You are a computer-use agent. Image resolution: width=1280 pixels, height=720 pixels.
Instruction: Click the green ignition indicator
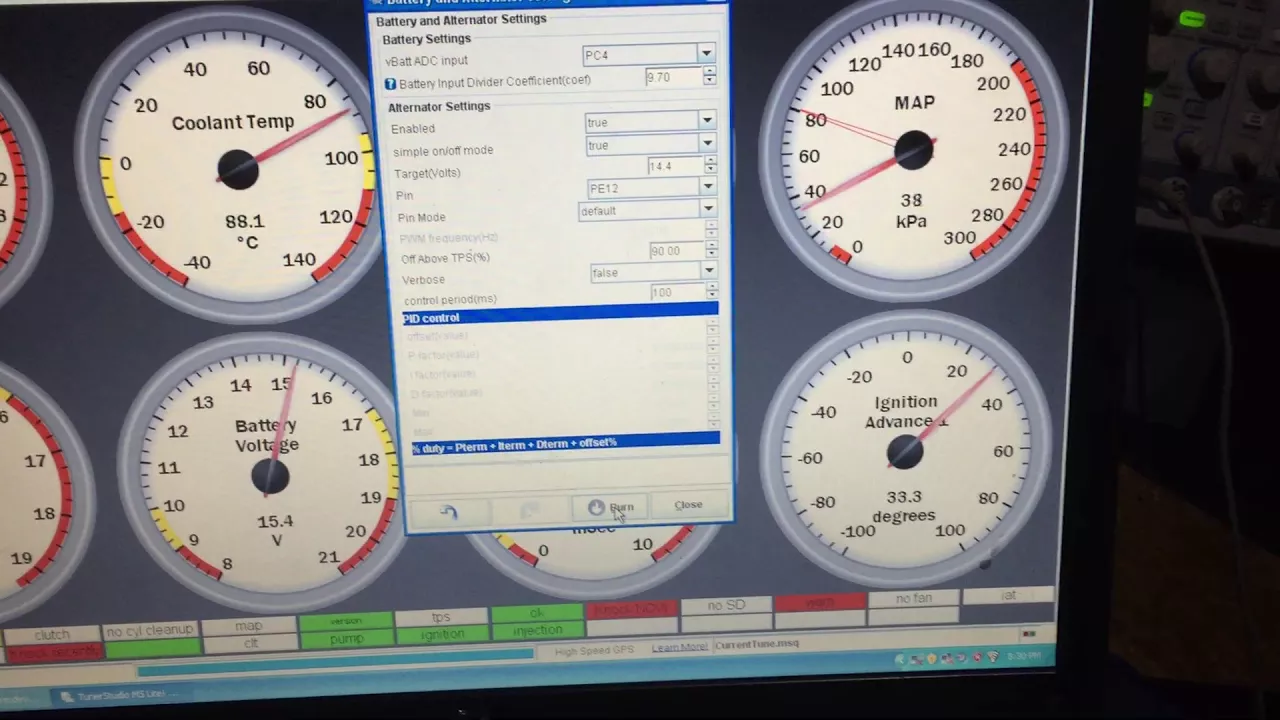click(442, 634)
